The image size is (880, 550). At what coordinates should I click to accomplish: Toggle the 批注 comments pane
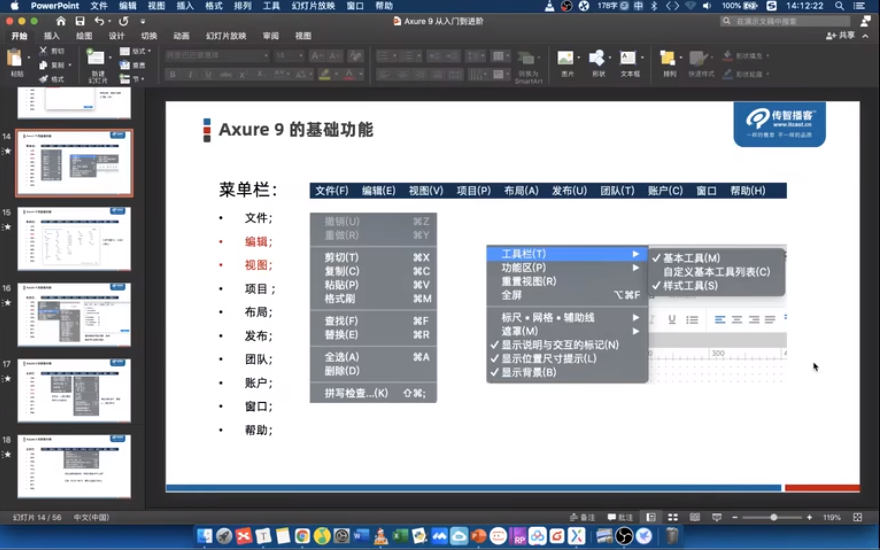point(620,517)
